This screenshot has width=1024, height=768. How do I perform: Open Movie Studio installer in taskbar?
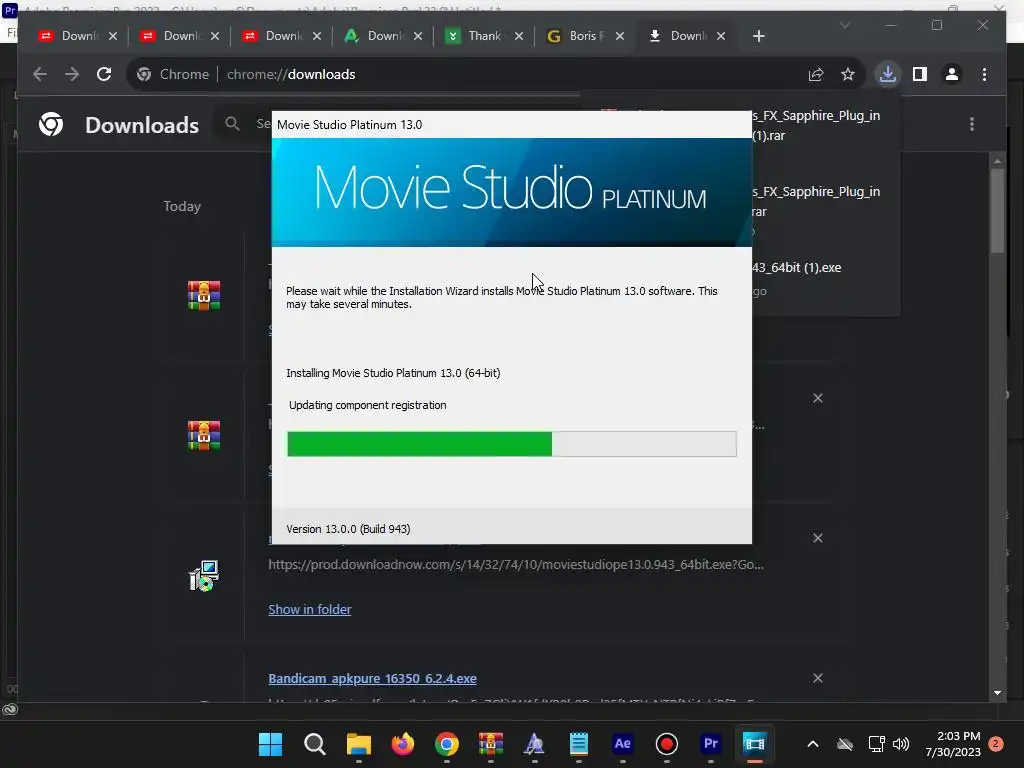click(x=754, y=744)
